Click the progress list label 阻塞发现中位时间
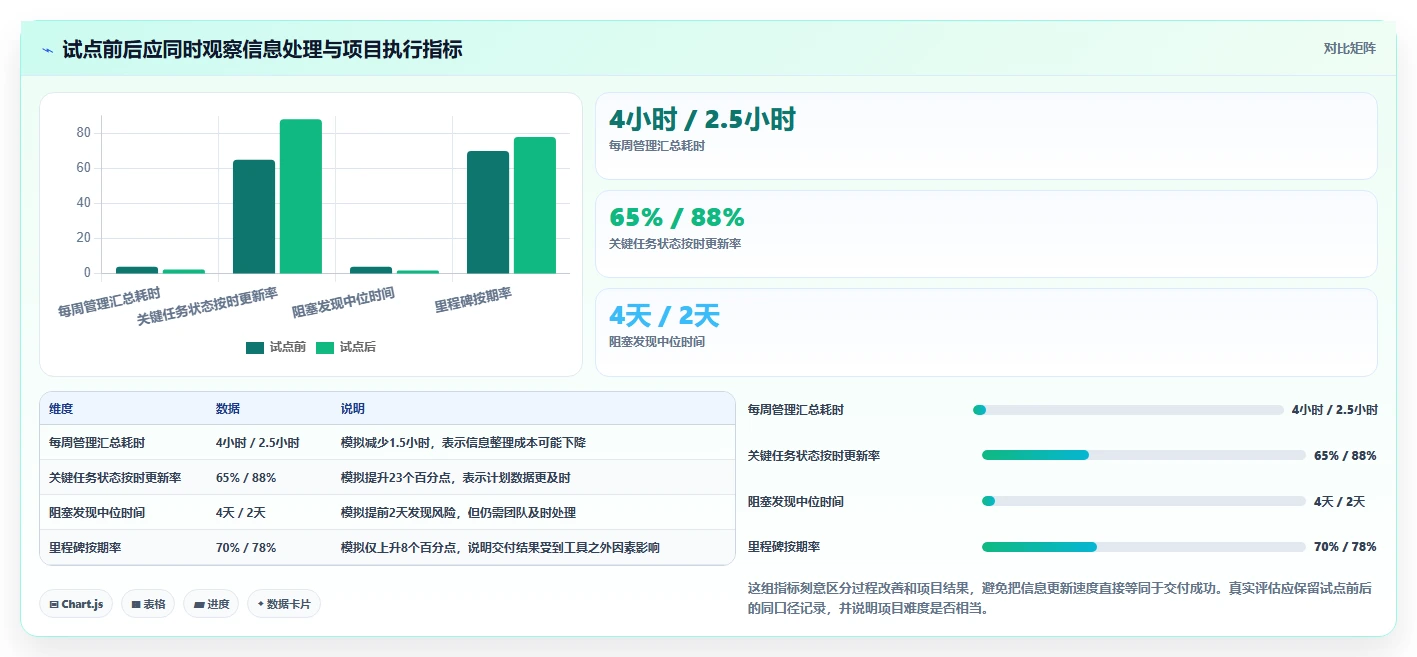 coord(796,501)
